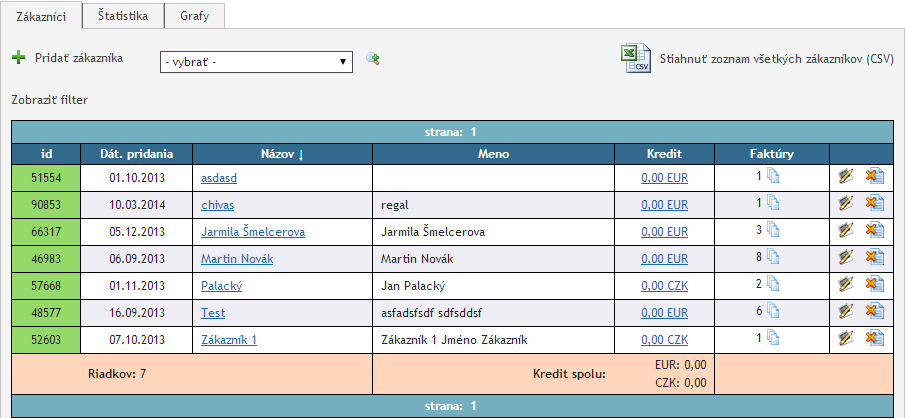The height and width of the screenshot is (418, 905).
Task: Edit the customer asdasd with pencil icon
Action: (846, 177)
